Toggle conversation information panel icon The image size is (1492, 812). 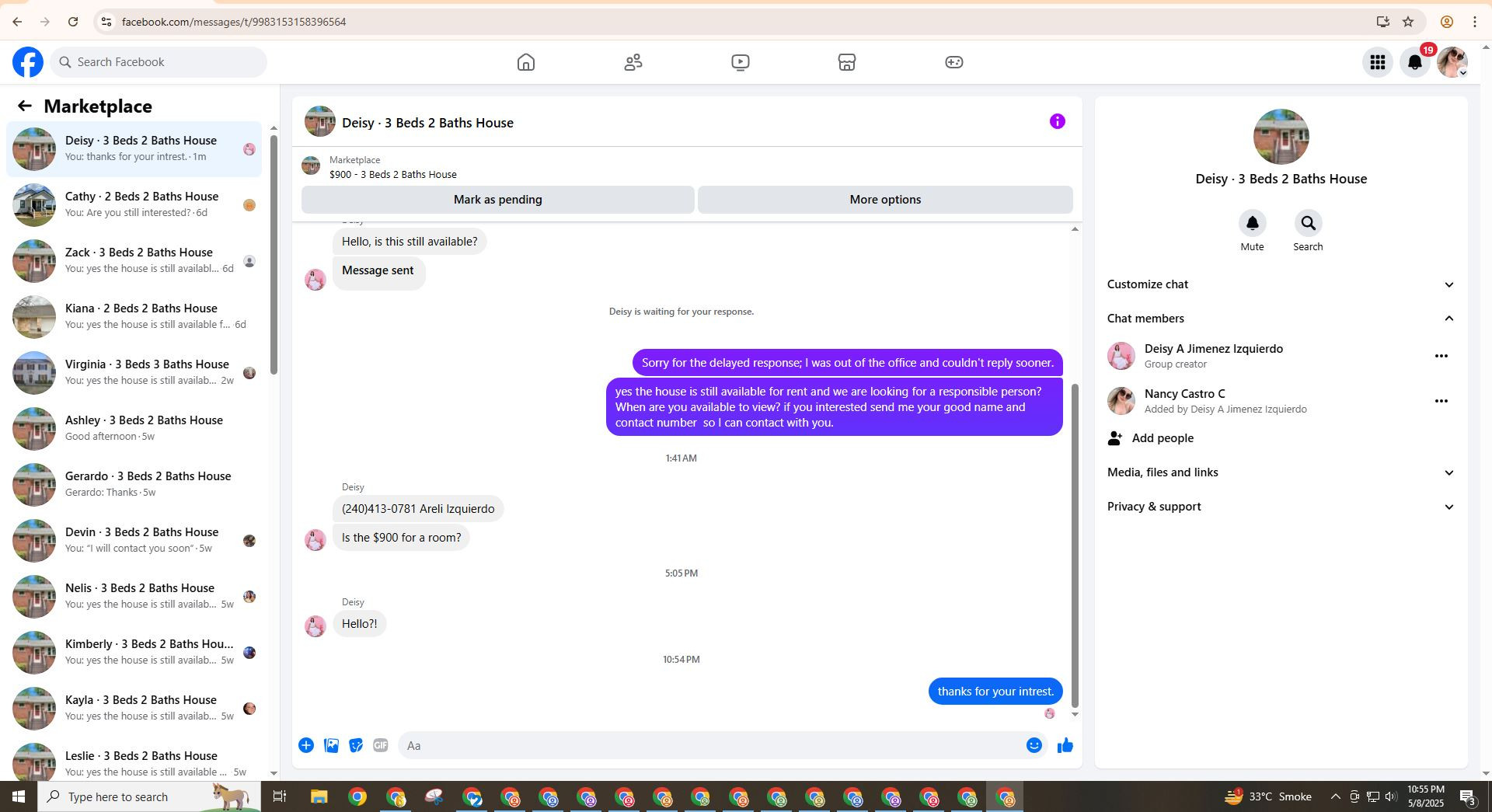pos(1057,121)
